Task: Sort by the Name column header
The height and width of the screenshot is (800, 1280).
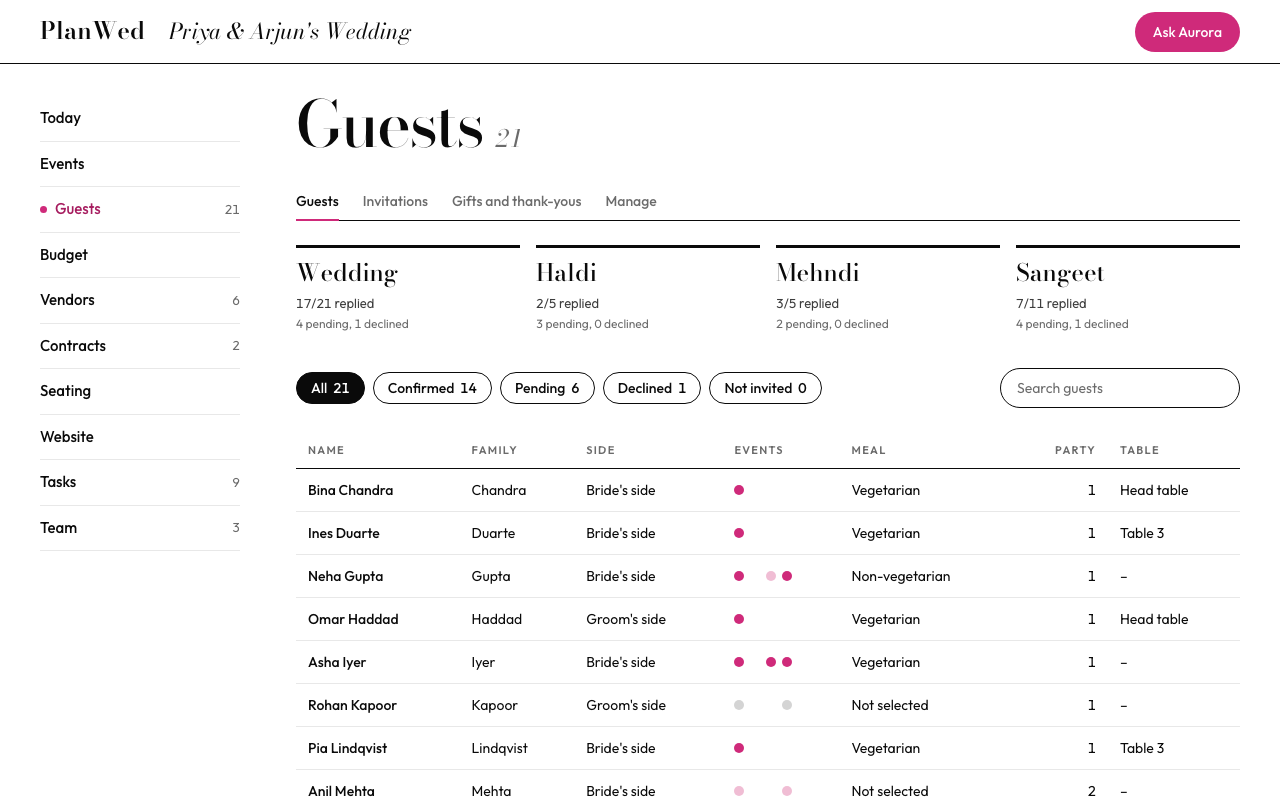Action: tap(326, 450)
